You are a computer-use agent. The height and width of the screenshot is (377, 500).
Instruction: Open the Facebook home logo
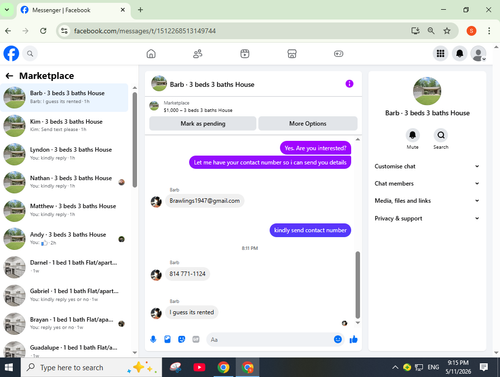click(11, 53)
